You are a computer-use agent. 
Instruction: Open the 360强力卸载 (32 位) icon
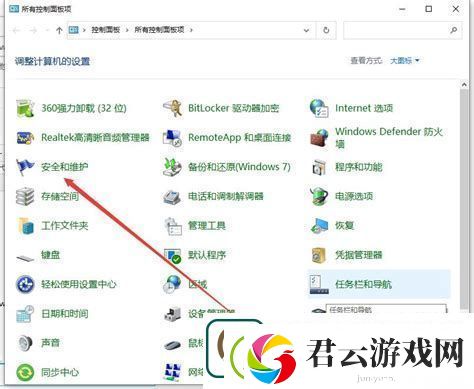(x=25, y=108)
